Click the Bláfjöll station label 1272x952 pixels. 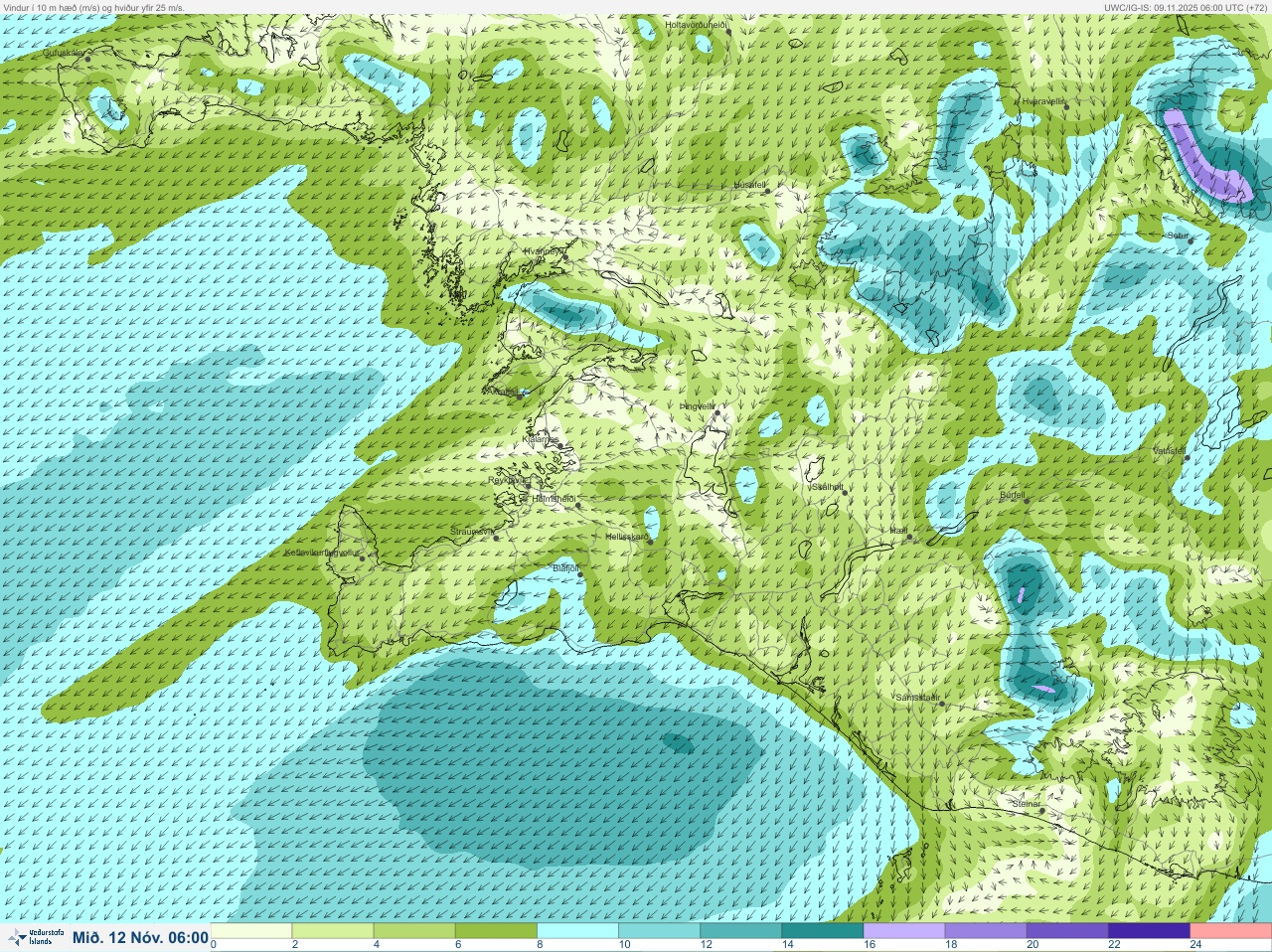pyautogui.click(x=564, y=568)
